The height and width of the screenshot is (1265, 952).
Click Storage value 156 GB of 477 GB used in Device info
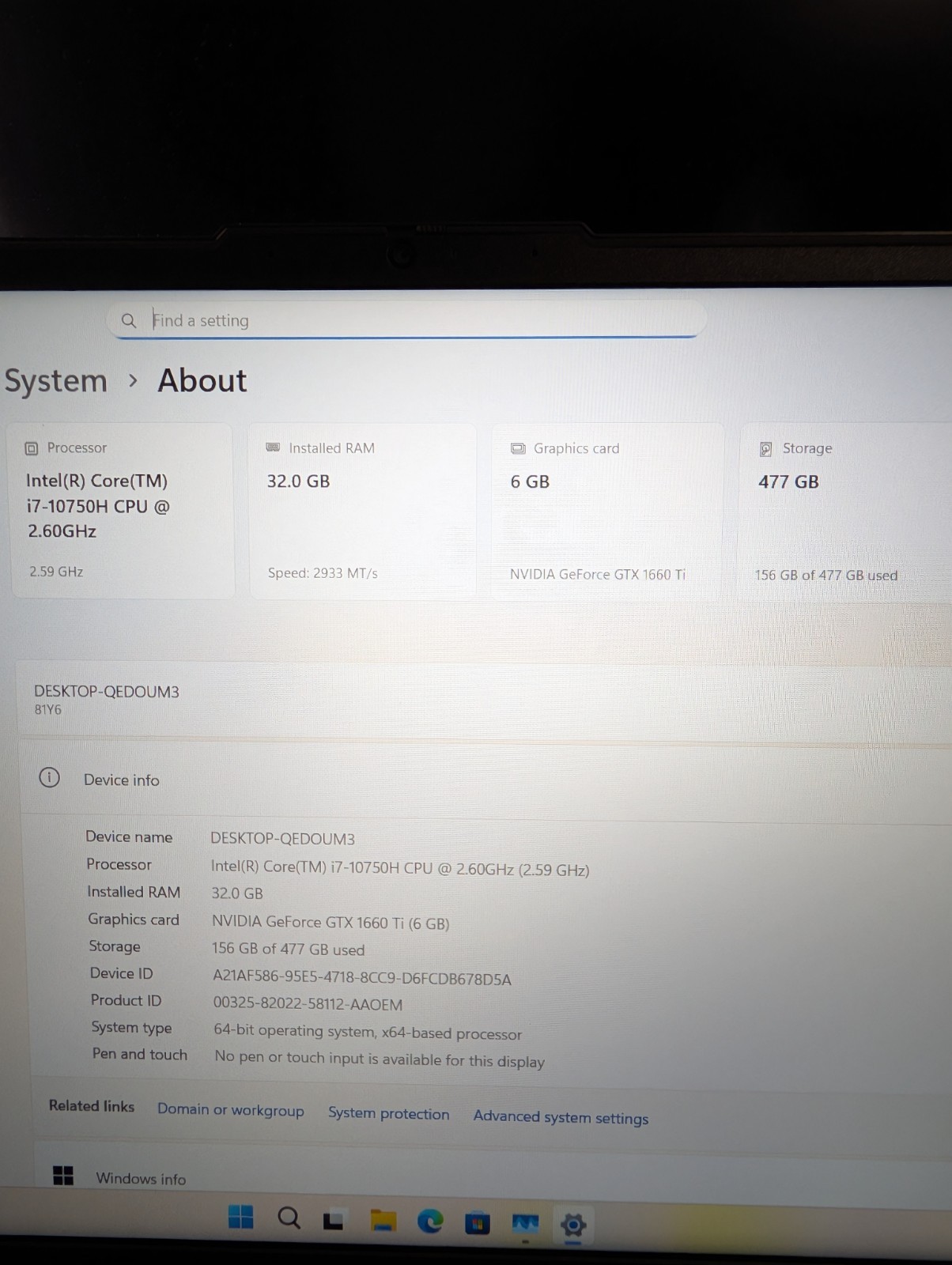pos(289,950)
